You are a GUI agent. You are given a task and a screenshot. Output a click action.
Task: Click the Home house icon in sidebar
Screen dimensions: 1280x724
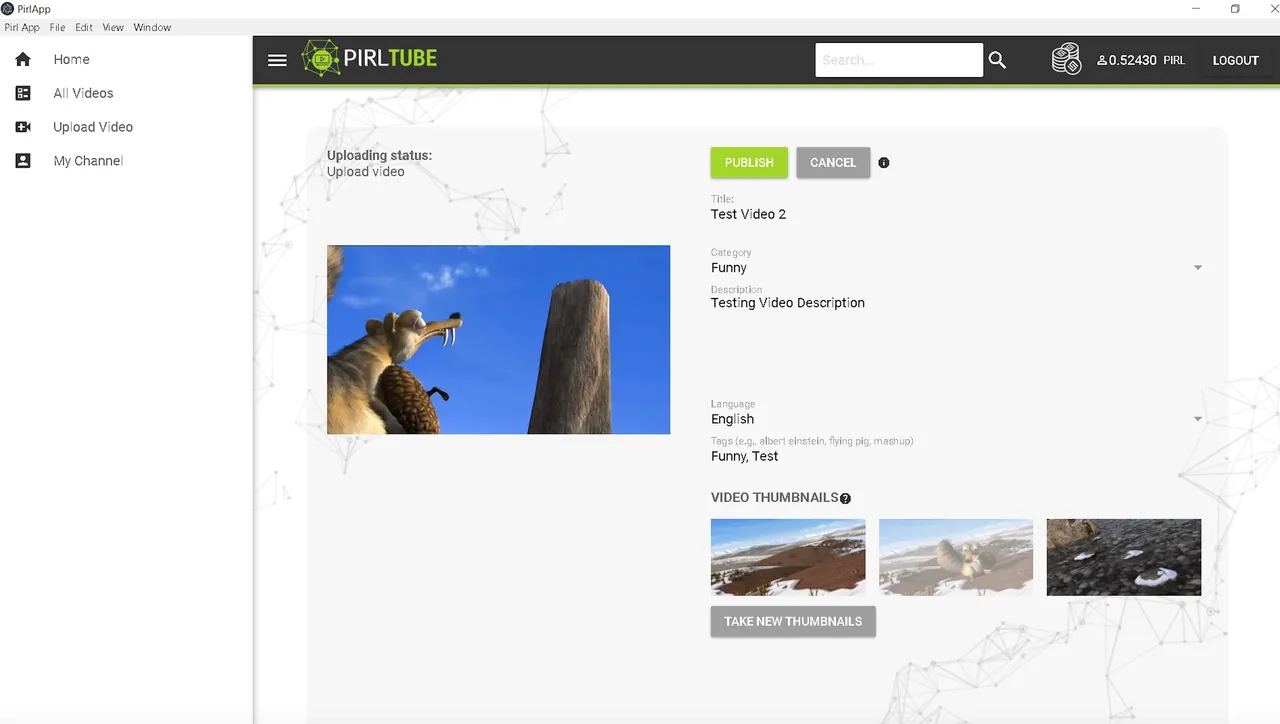23,60
